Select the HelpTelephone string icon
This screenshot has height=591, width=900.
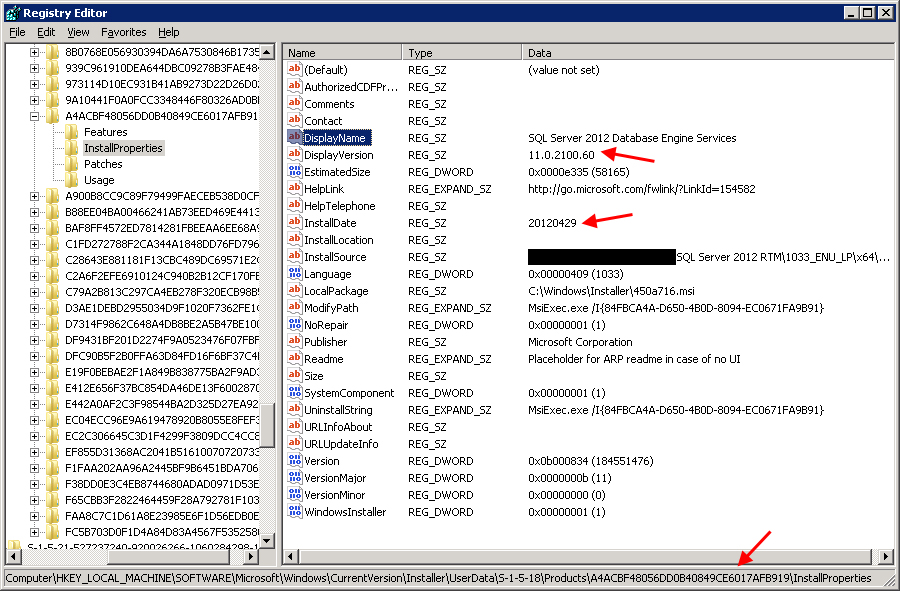point(294,205)
